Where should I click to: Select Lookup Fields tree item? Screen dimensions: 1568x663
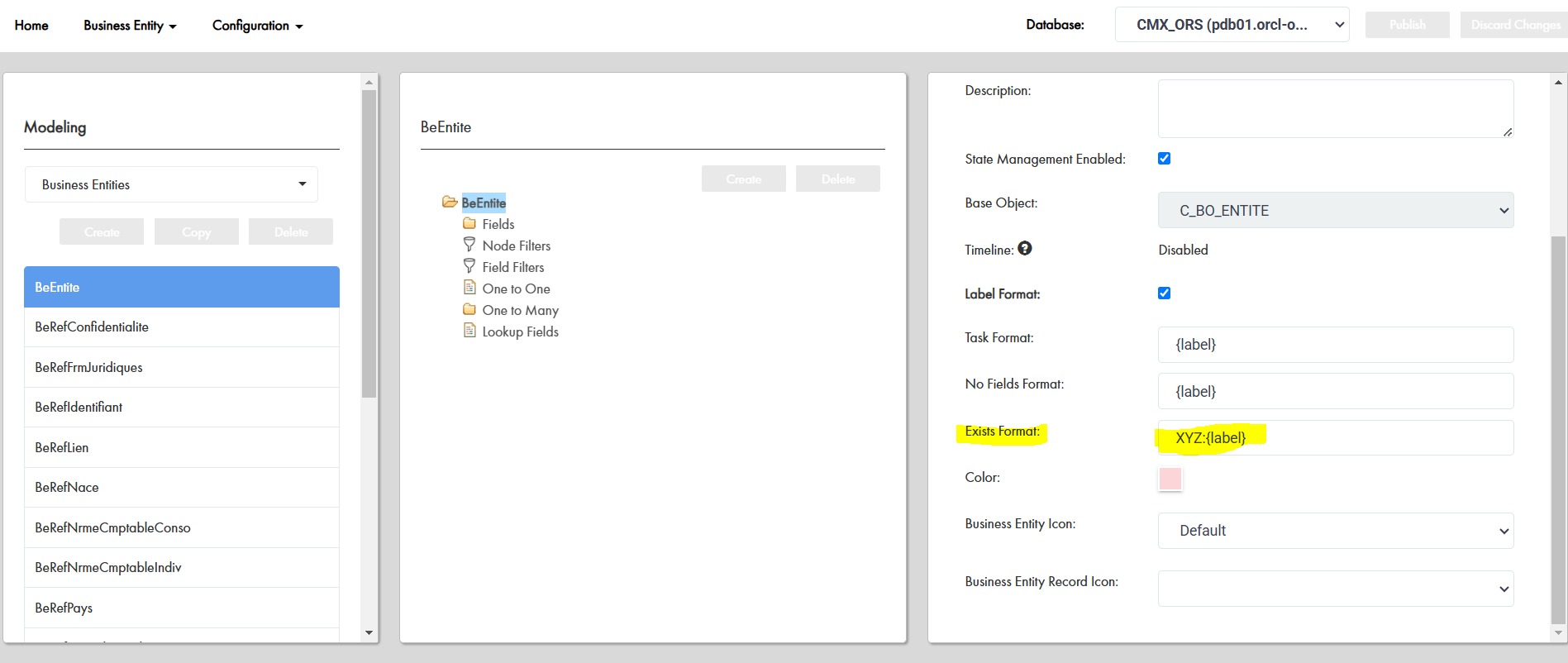pos(521,331)
